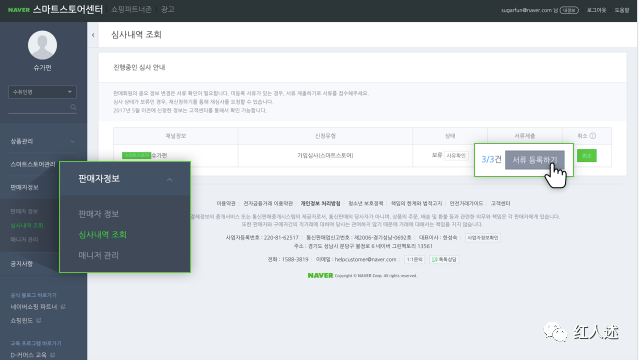Select 매니저 관리 submenu item in sidebar
639x360 pixels.
tap(24, 239)
